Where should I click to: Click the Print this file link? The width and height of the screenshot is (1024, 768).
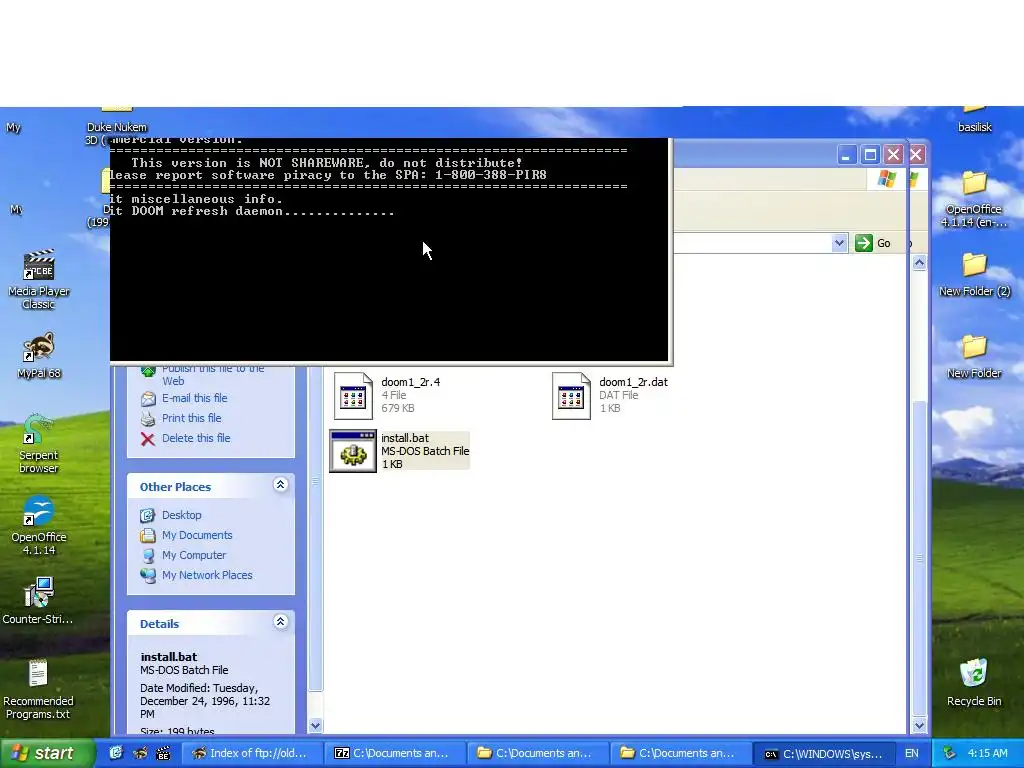point(191,418)
